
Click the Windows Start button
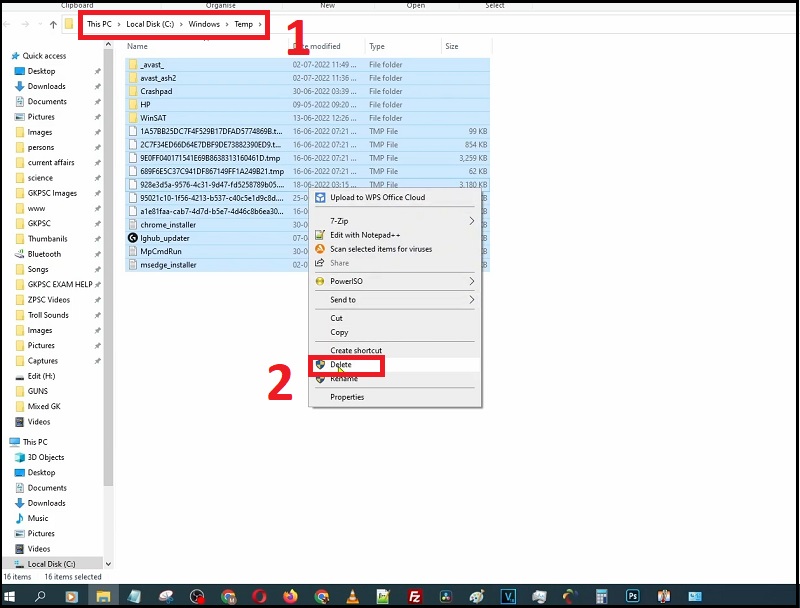pyautogui.click(x=11, y=596)
